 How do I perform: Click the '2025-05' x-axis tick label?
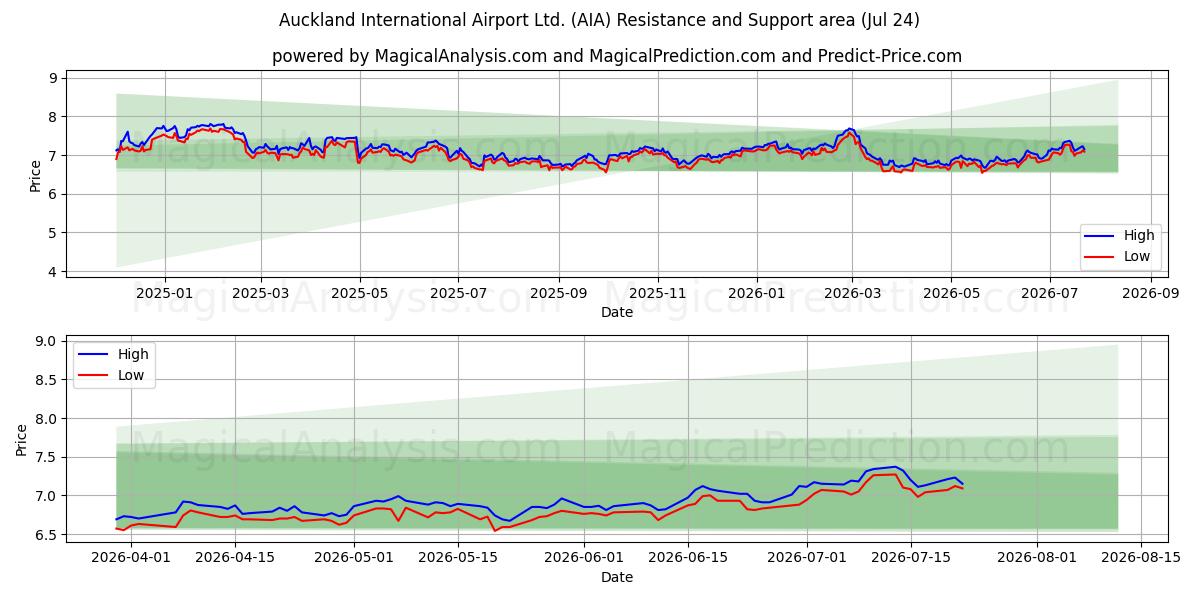360,294
